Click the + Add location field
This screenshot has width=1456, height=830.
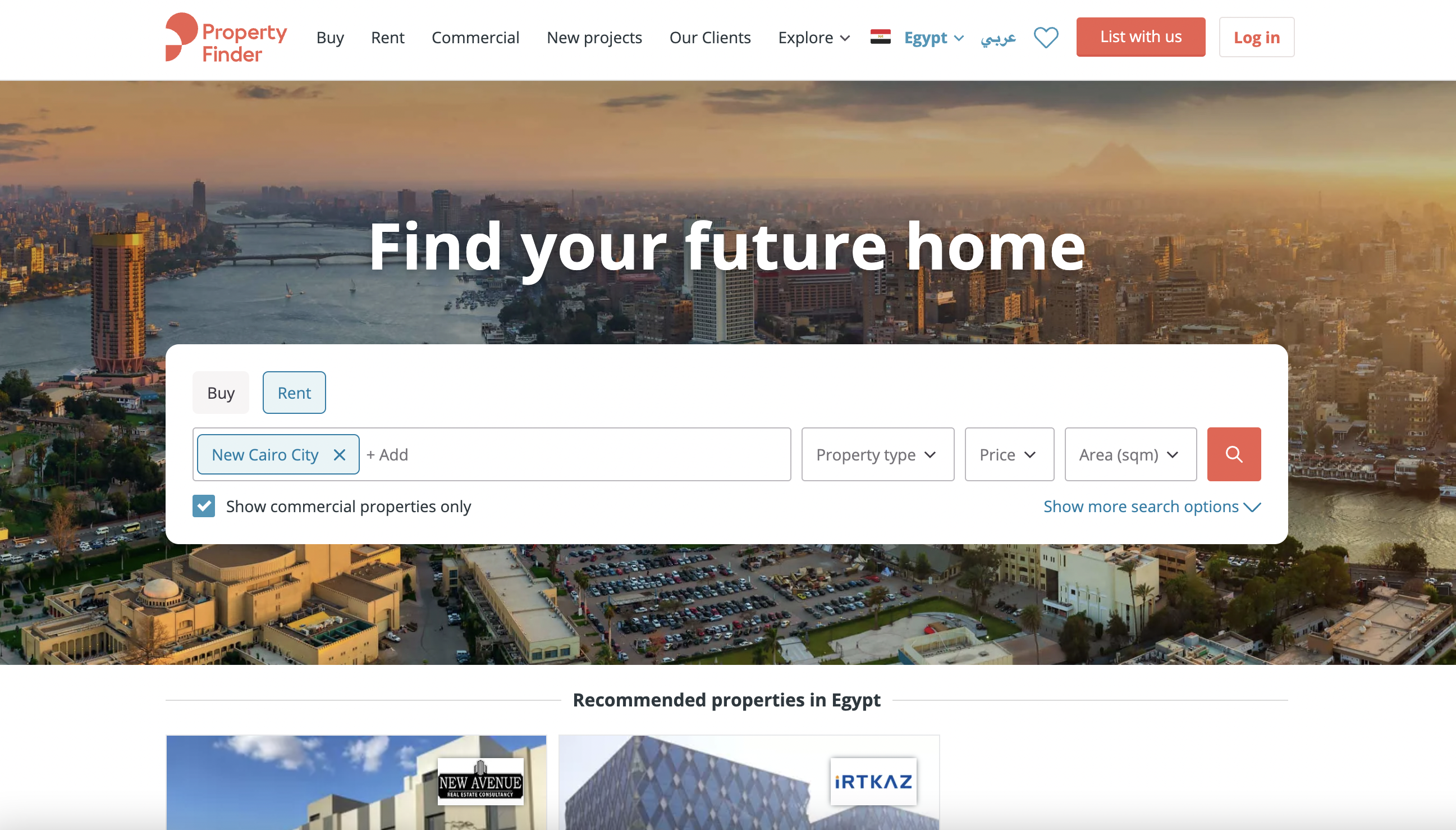[x=575, y=454]
